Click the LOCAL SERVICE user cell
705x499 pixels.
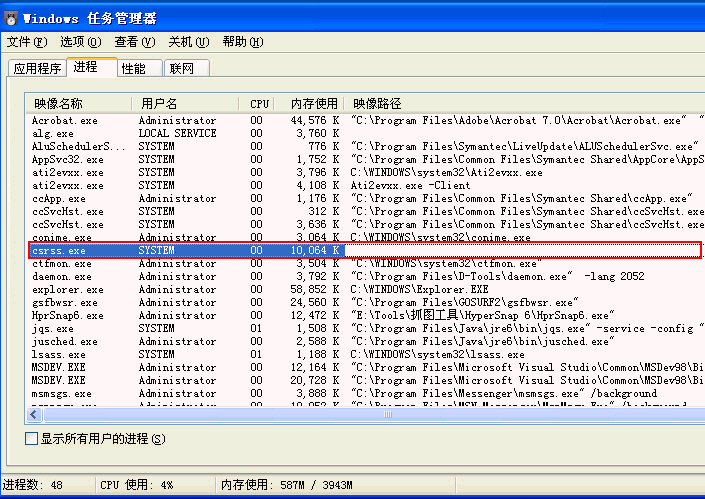pos(177,134)
